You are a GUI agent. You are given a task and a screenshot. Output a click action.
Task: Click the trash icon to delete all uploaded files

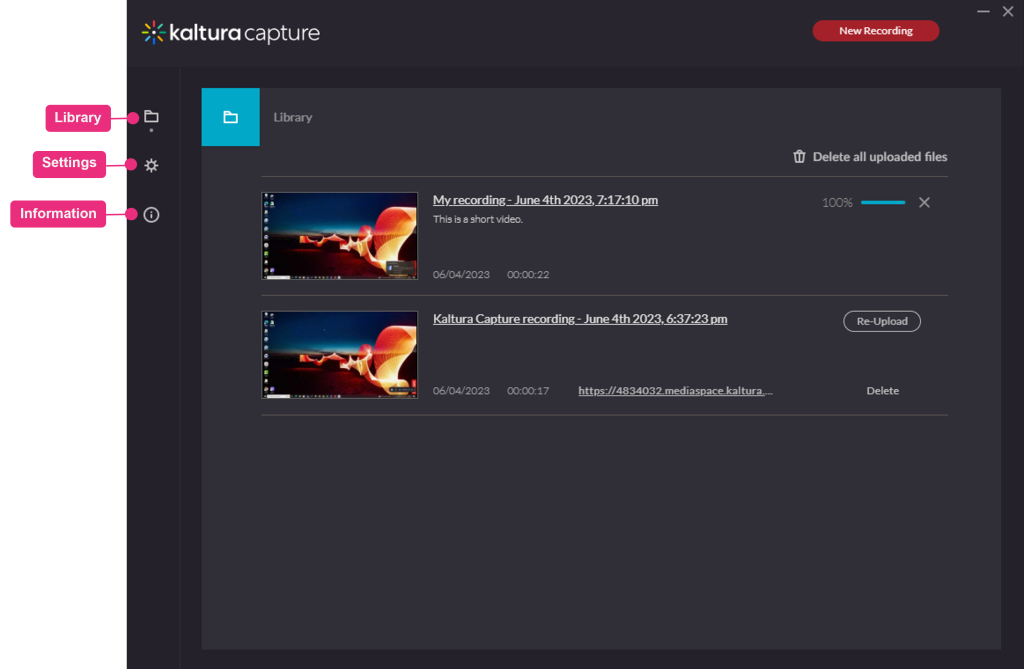click(x=799, y=157)
